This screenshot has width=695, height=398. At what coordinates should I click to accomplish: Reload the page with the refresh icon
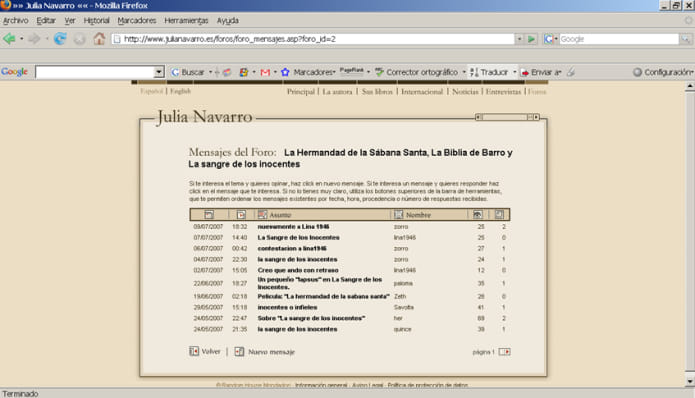point(60,39)
